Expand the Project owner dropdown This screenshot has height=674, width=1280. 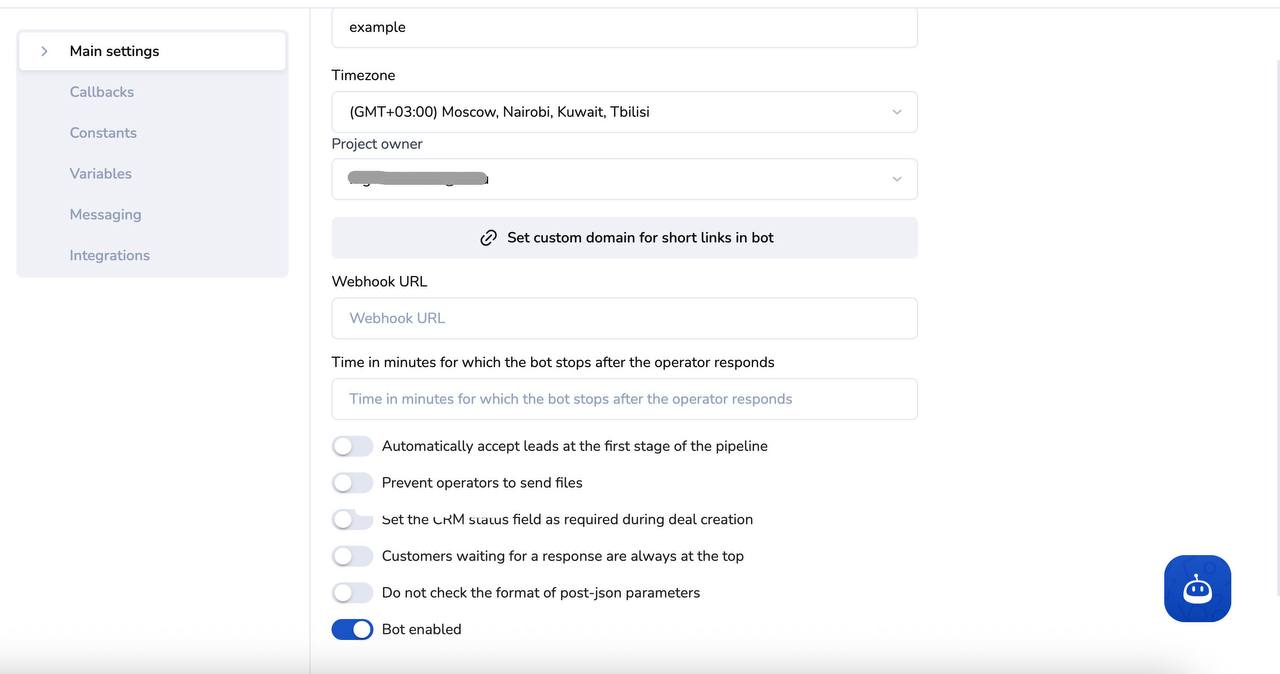pyautogui.click(x=624, y=179)
